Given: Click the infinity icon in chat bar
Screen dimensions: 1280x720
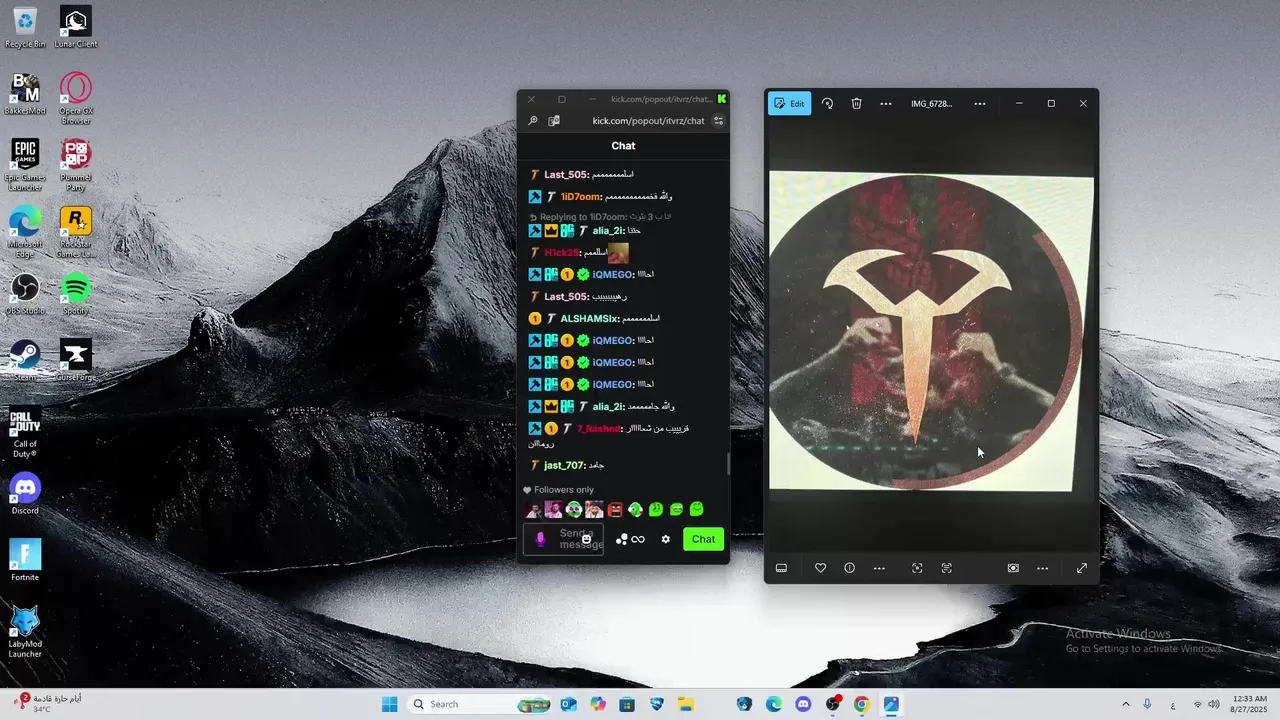Looking at the screenshot, I should tap(638, 539).
